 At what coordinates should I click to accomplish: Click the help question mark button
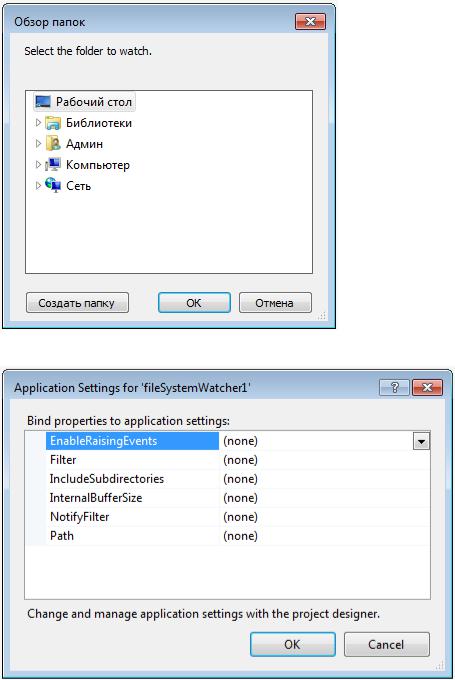pyautogui.click(x=394, y=387)
